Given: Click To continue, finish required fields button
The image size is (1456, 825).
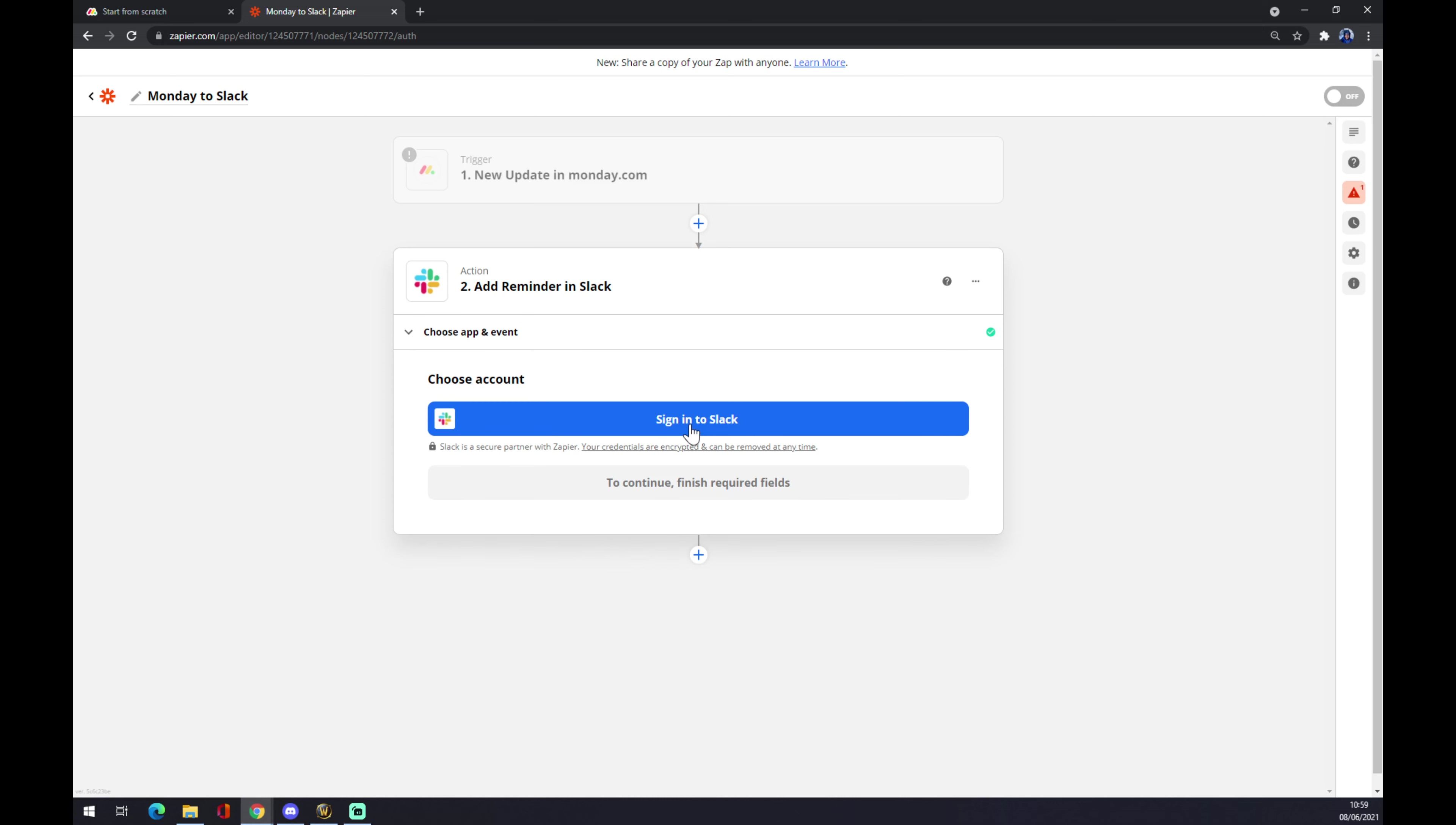Looking at the screenshot, I should [x=698, y=483].
